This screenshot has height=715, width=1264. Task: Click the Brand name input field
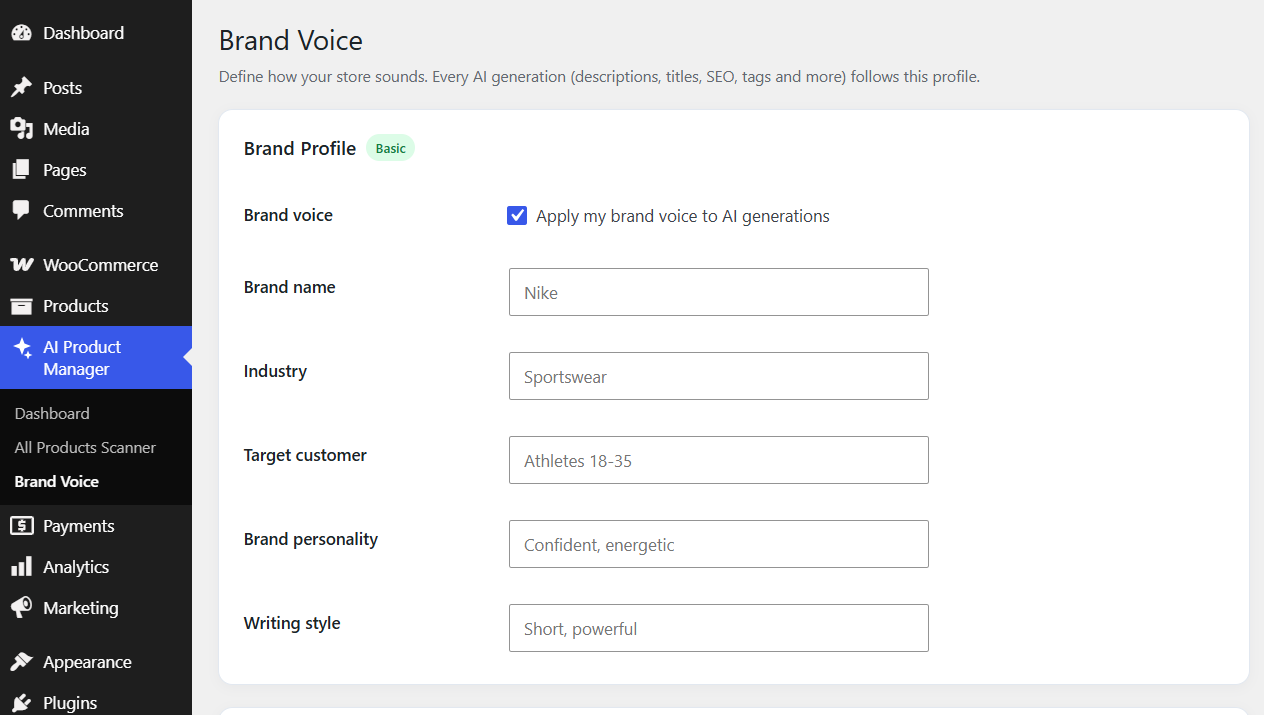tap(719, 292)
